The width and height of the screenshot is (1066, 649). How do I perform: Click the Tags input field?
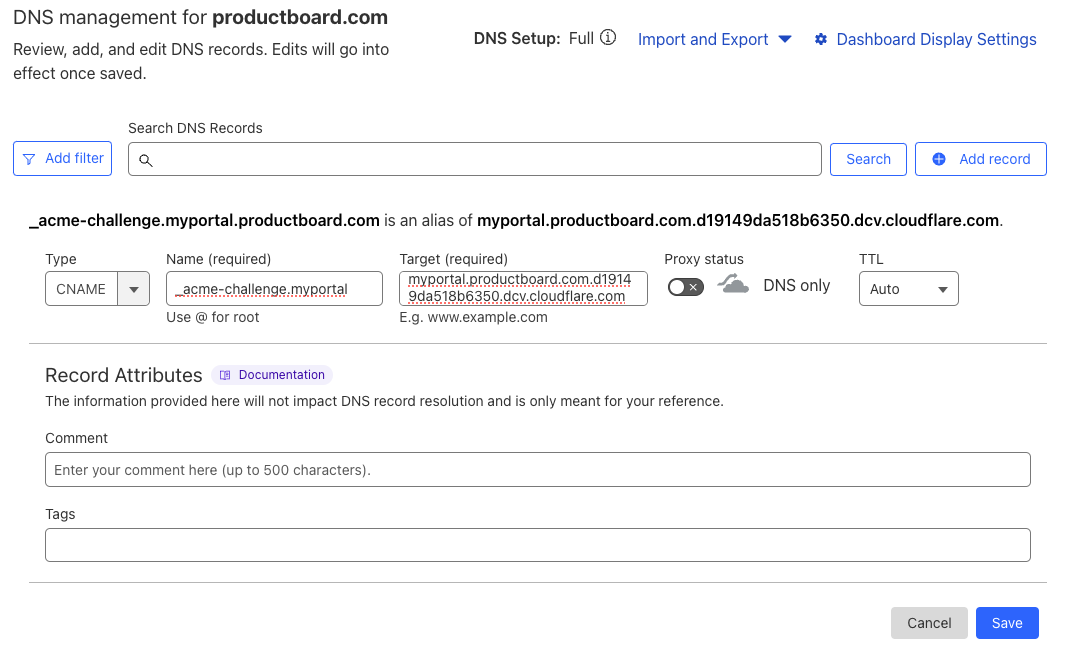click(x=538, y=545)
